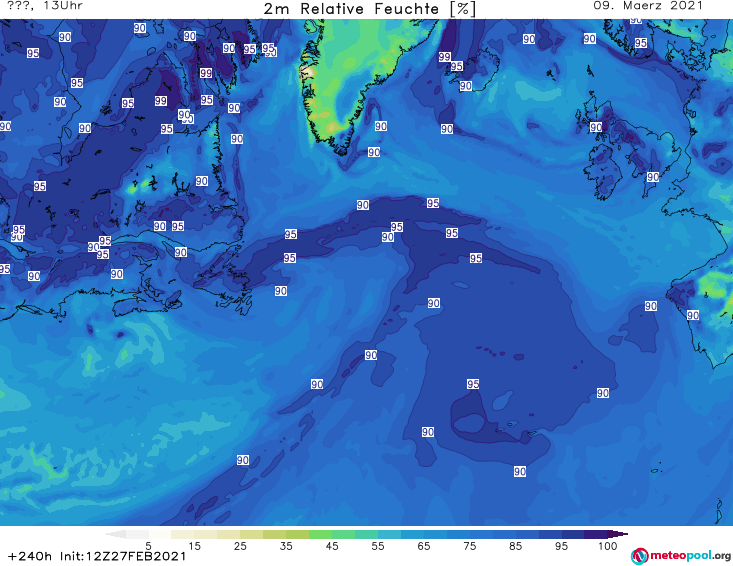Click the colorbar tick label 95

pyautogui.click(x=561, y=546)
